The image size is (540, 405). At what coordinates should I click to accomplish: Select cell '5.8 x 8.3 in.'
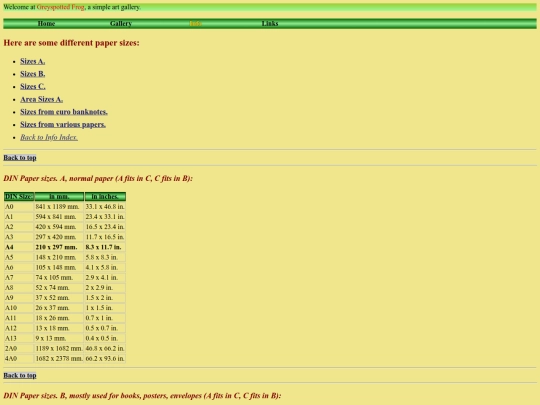click(x=105, y=257)
